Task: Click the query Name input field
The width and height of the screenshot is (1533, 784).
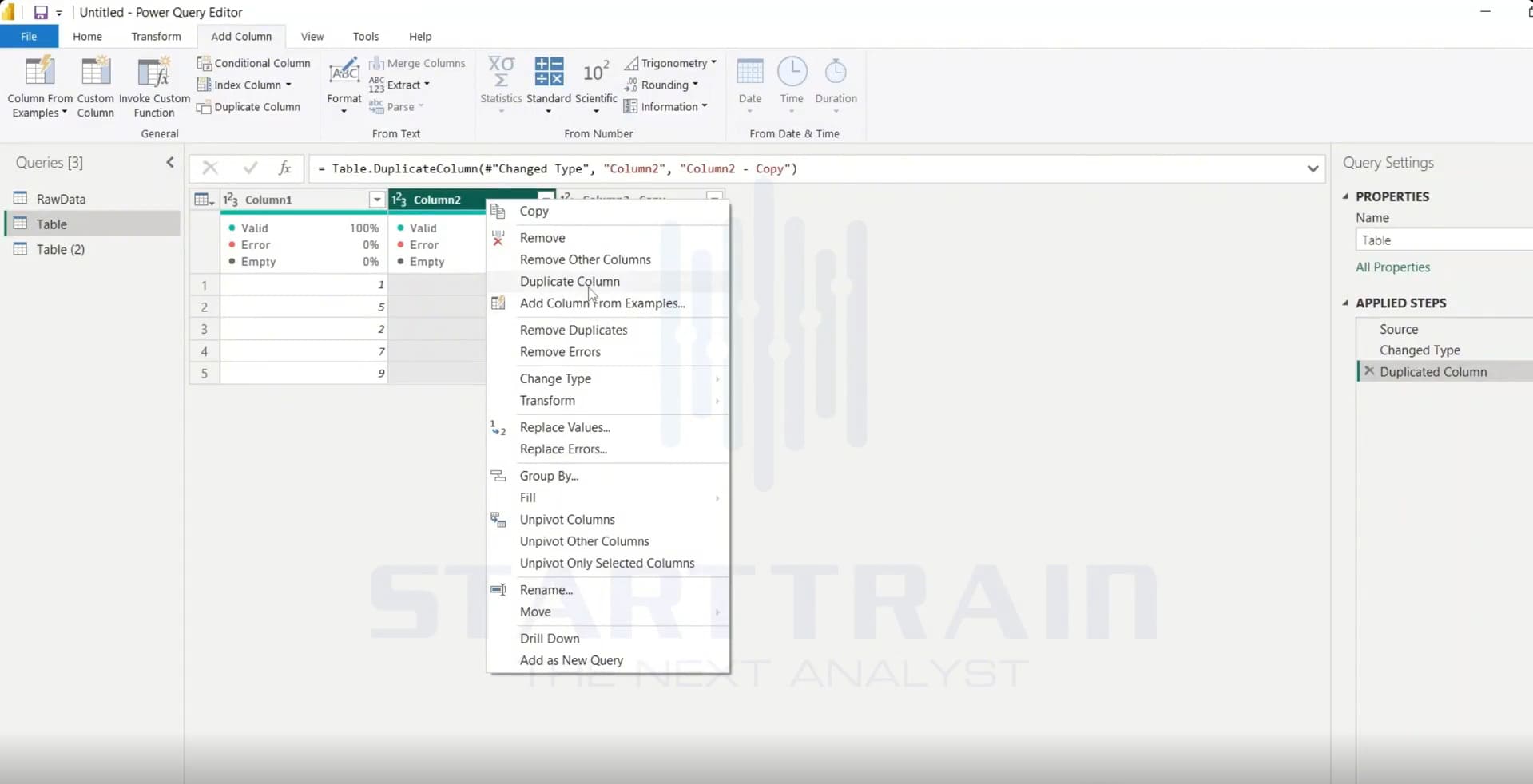Action: pos(1444,240)
